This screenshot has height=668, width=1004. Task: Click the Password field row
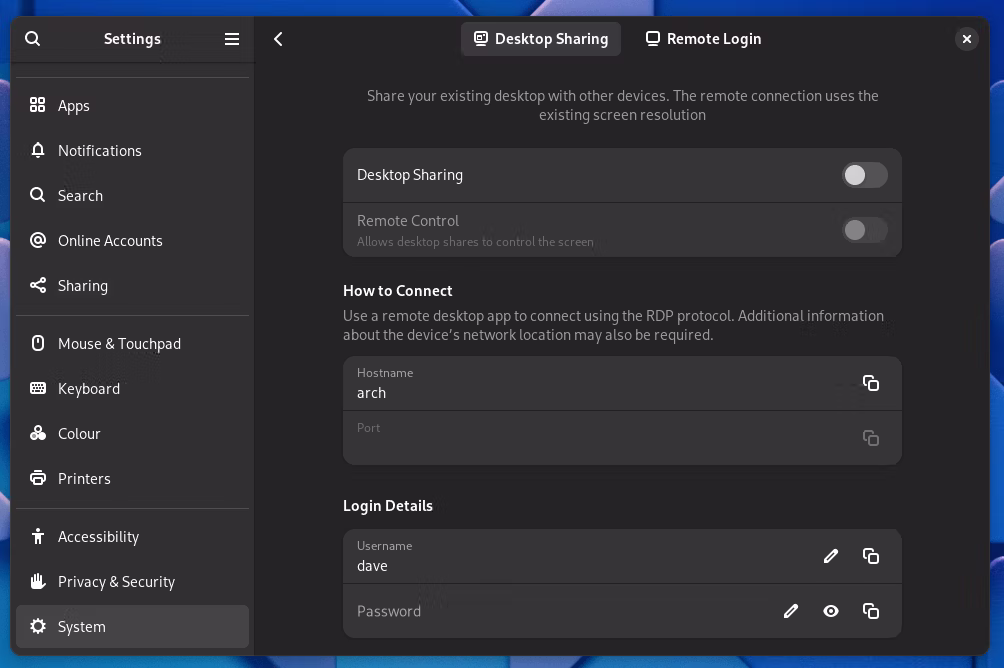click(550, 611)
